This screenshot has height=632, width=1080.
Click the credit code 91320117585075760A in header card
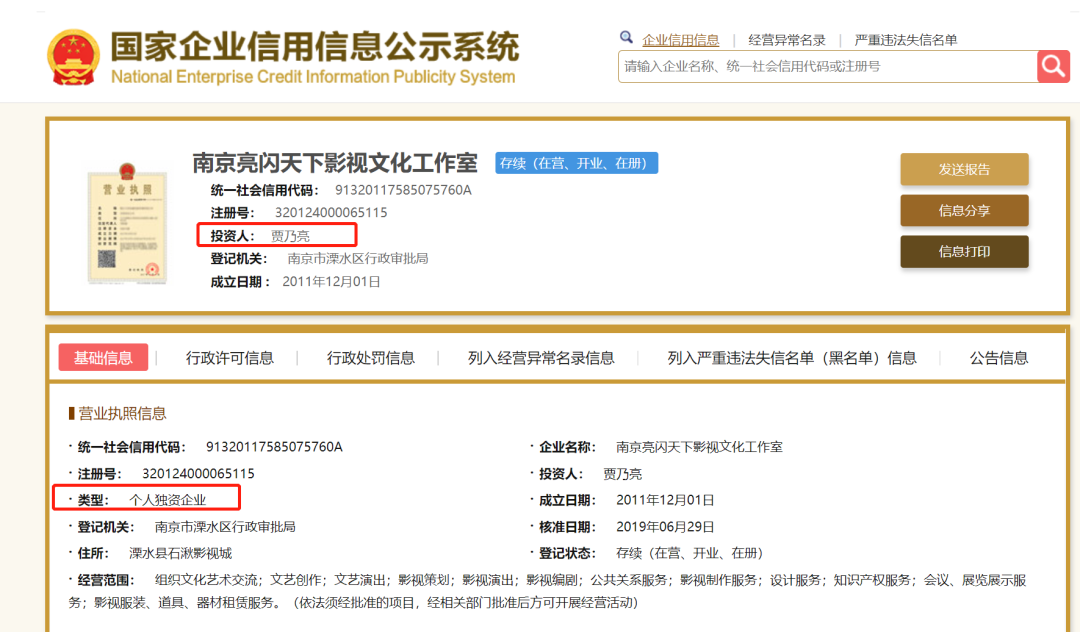tap(403, 190)
